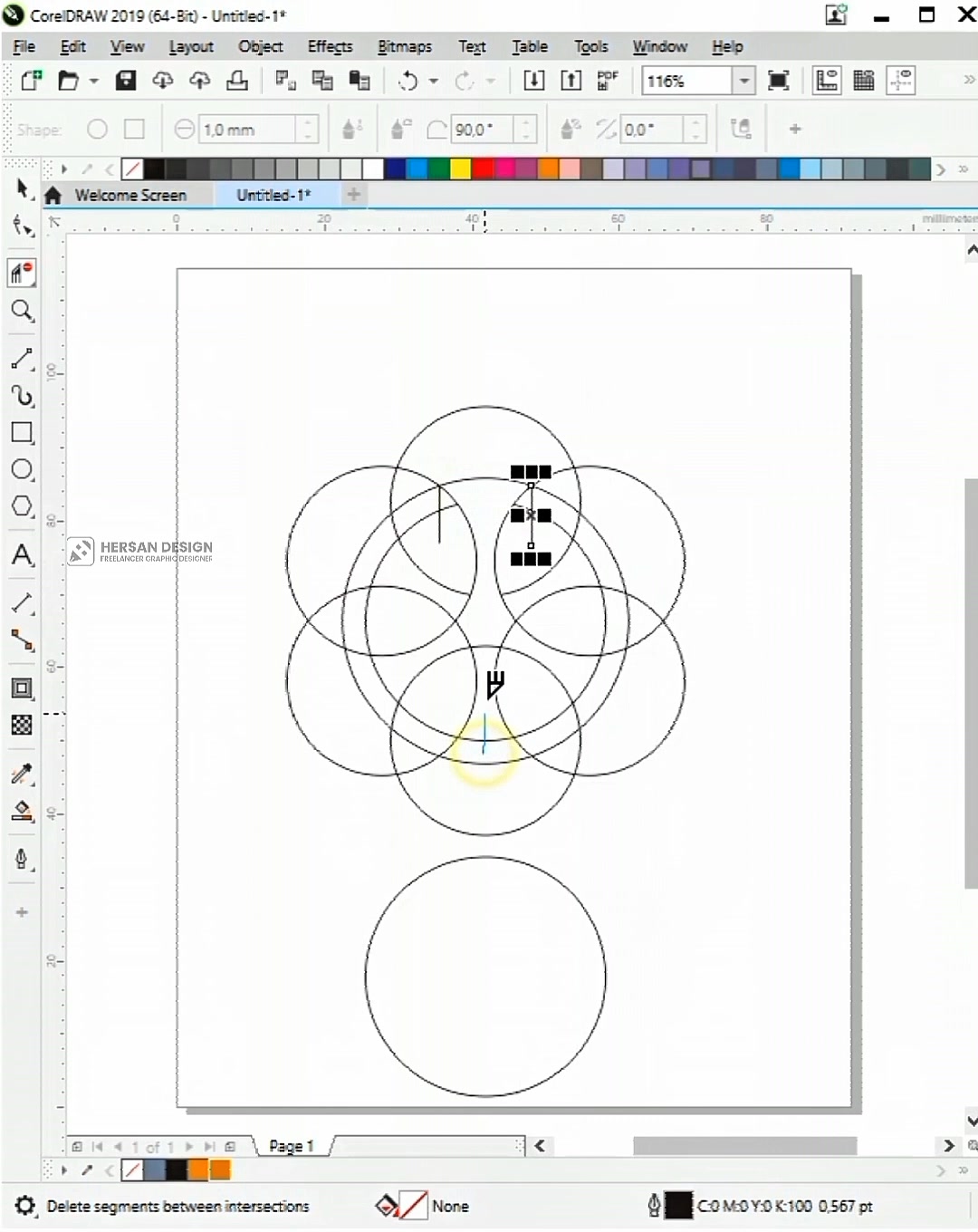978x1232 pixels.
Task: Select the Color Eyedropper tool
Action: [x=22, y=775]
